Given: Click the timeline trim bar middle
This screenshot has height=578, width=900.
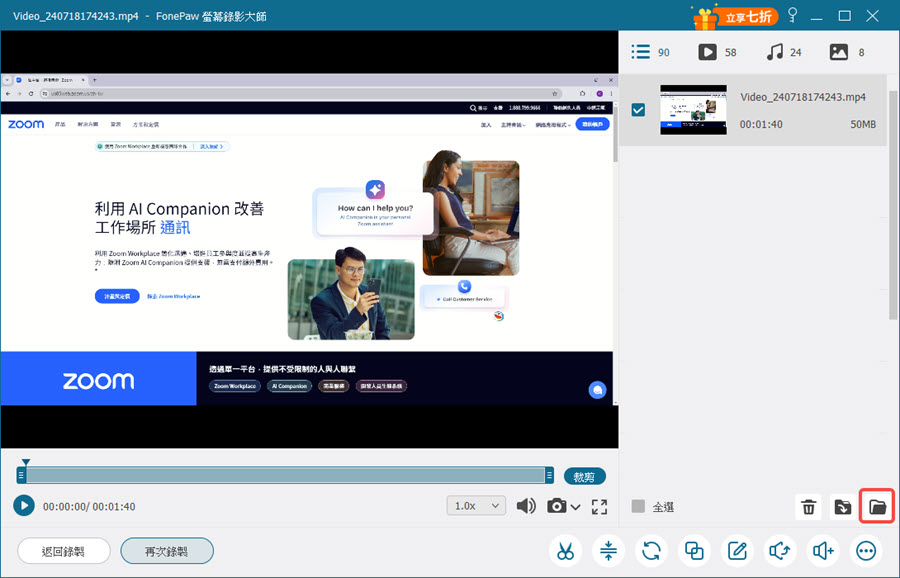Looking at the screenshot, I should coord(285,475).
